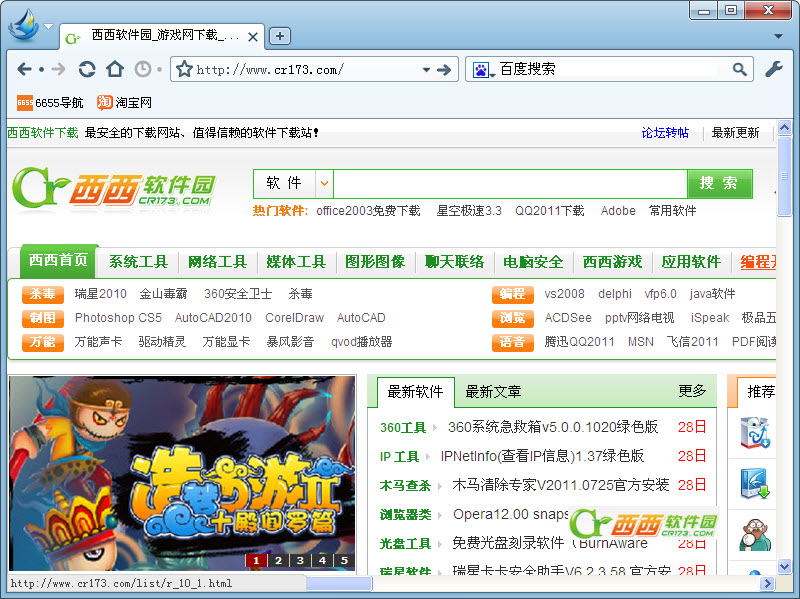Show banner slide number 5
The image size is (800, 599).
tap(344, 560)
